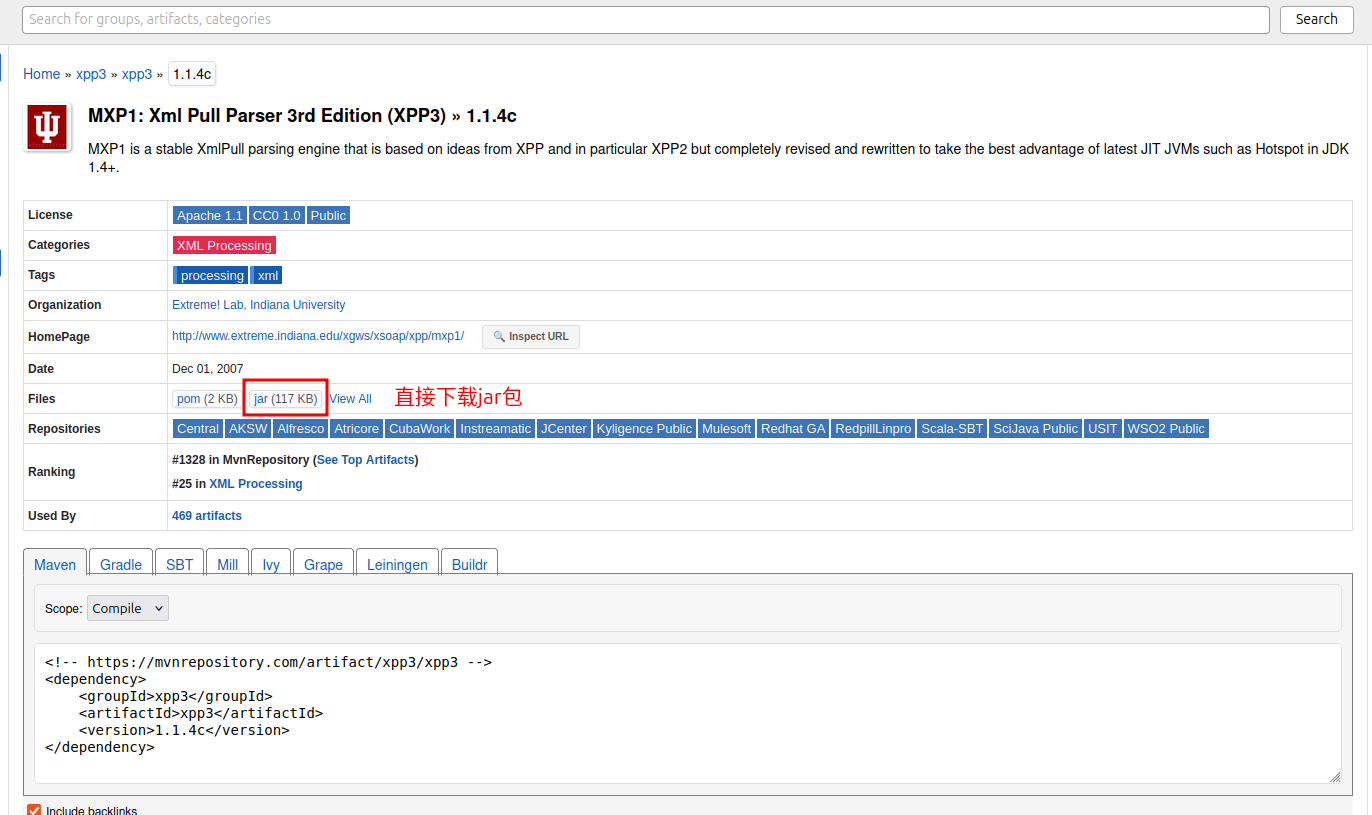Screen dimensions: 1372x815
Task: Click See Top Artifacts link
Action: (365, 460)
